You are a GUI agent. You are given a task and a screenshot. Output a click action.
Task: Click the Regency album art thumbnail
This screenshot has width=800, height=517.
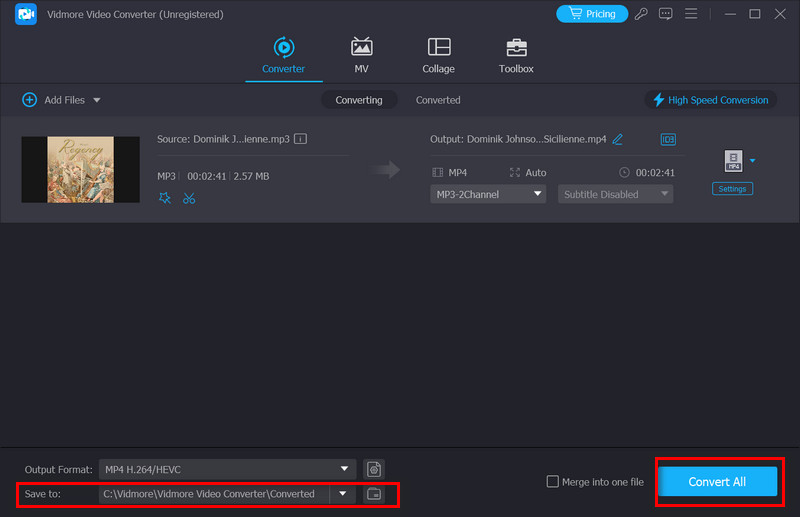coord(80,169)
